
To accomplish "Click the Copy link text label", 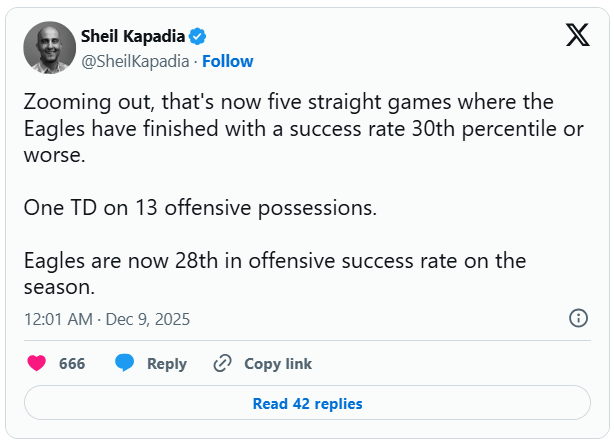I will 278,363.
